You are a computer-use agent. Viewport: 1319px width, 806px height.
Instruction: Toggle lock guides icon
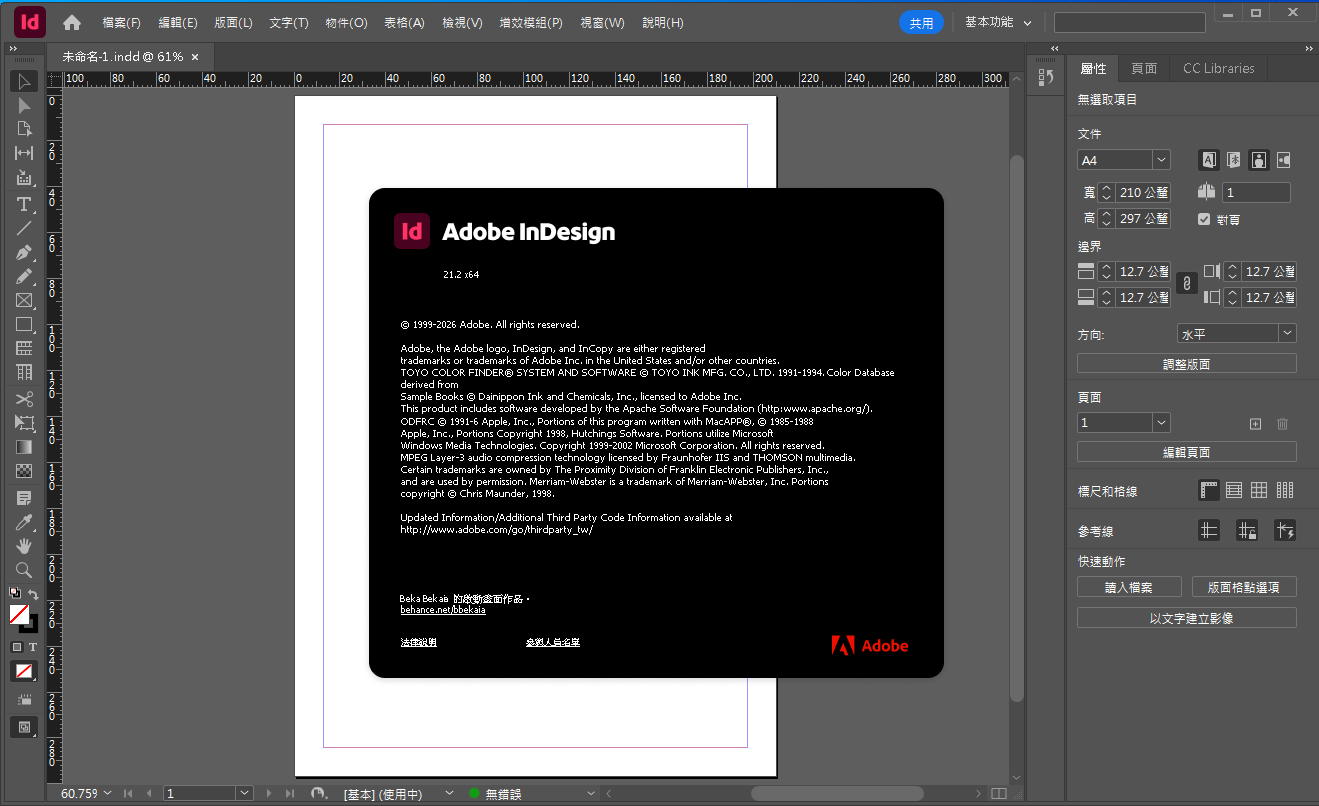(x=1247, y=531)
